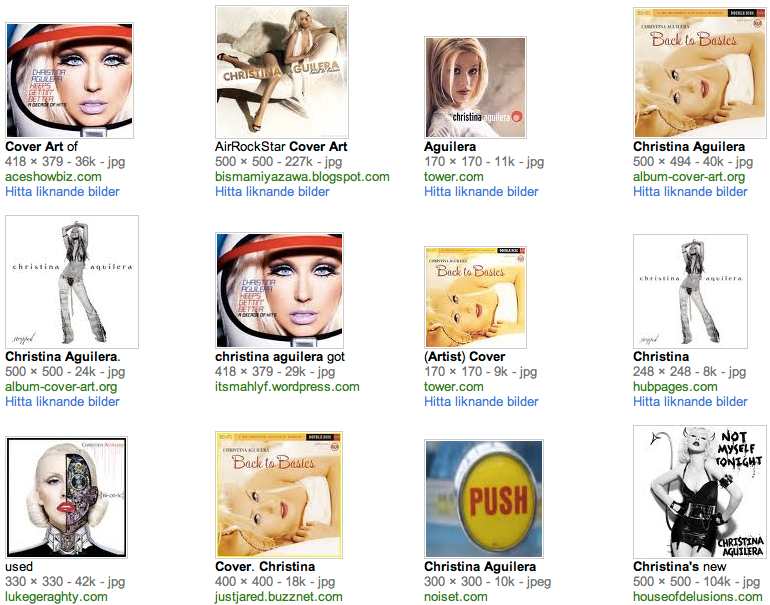Open the Bionic half-robot face thumbnail
Image resolution: width=770 pixels, height=605 pixels.
(66, 497)
